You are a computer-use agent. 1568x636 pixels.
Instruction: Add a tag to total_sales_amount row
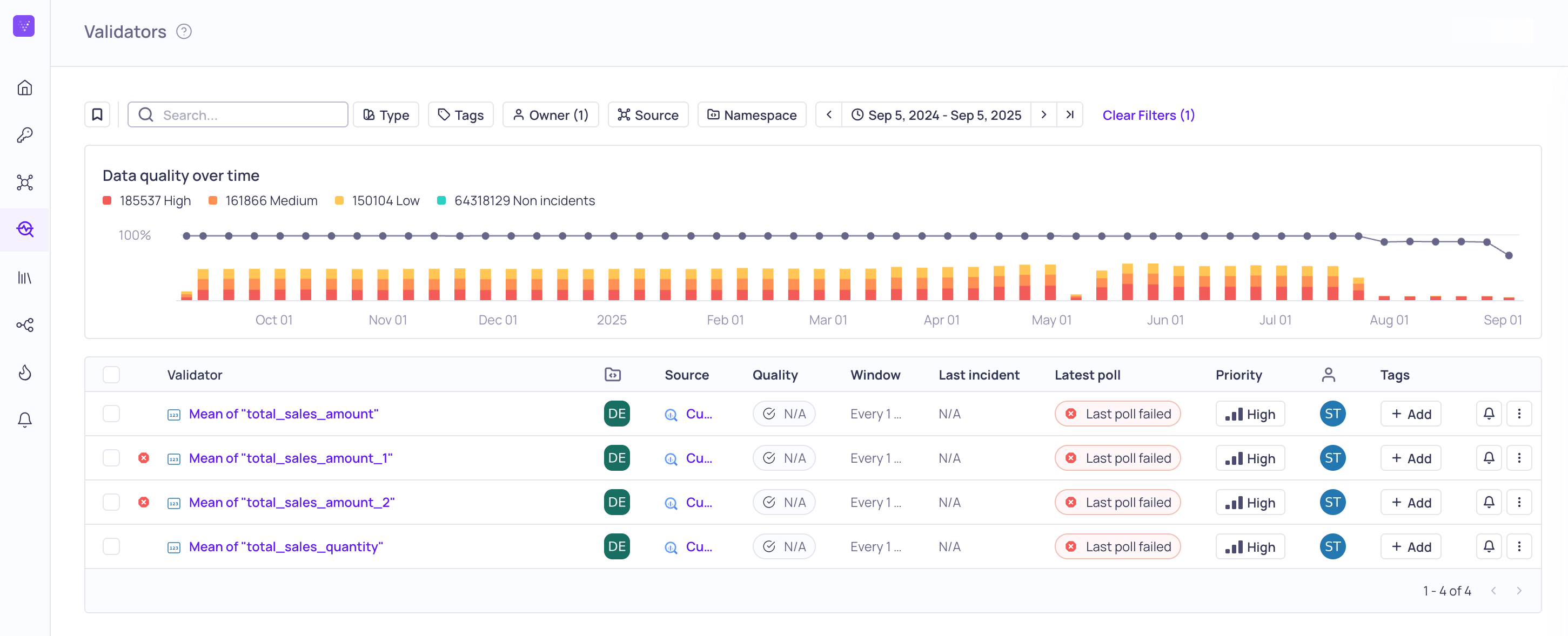1410,414
